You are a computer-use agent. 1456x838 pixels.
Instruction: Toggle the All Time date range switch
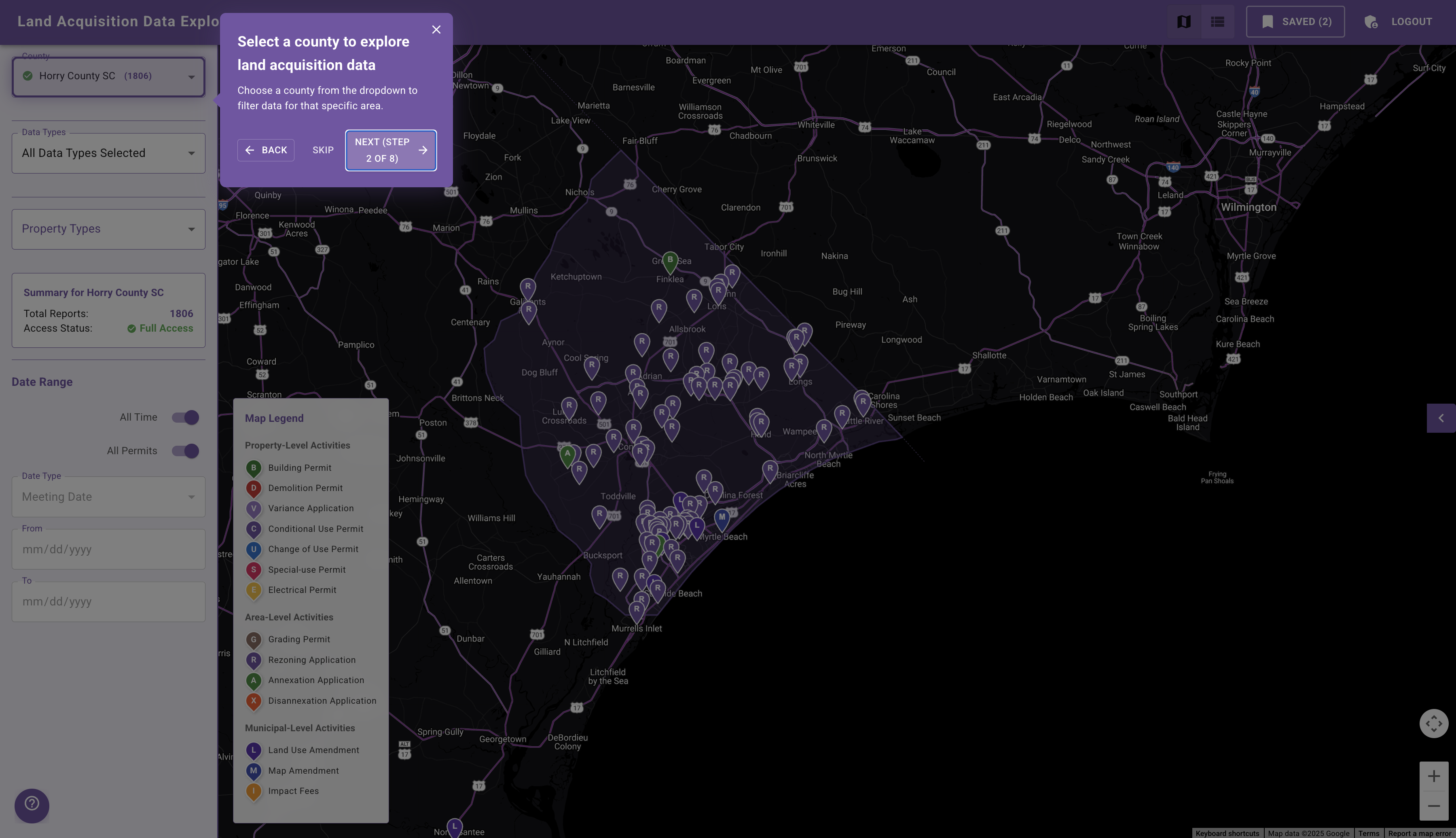(x=184, y=417)
